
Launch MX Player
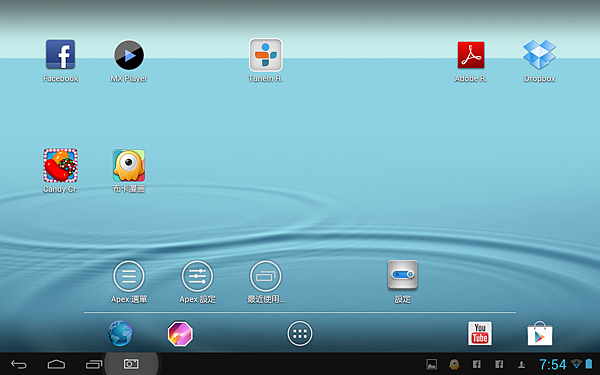tap(129, 55)
